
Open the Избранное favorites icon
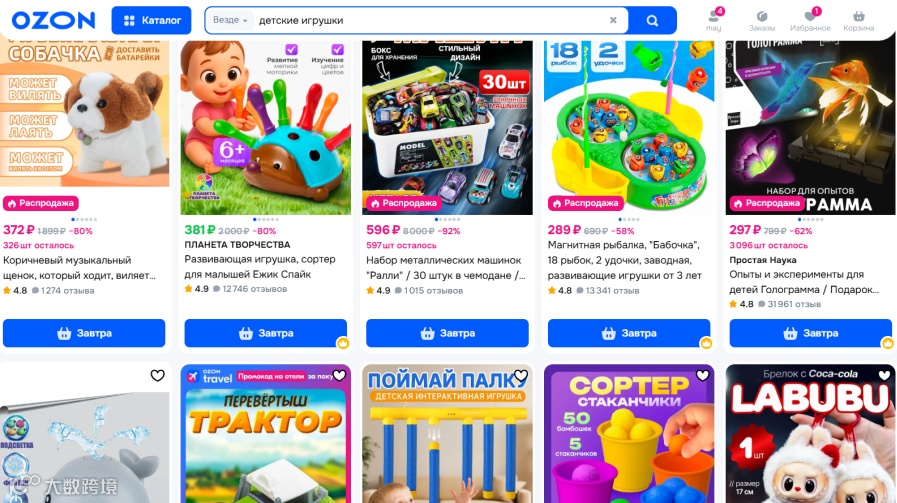coord(810,20)
